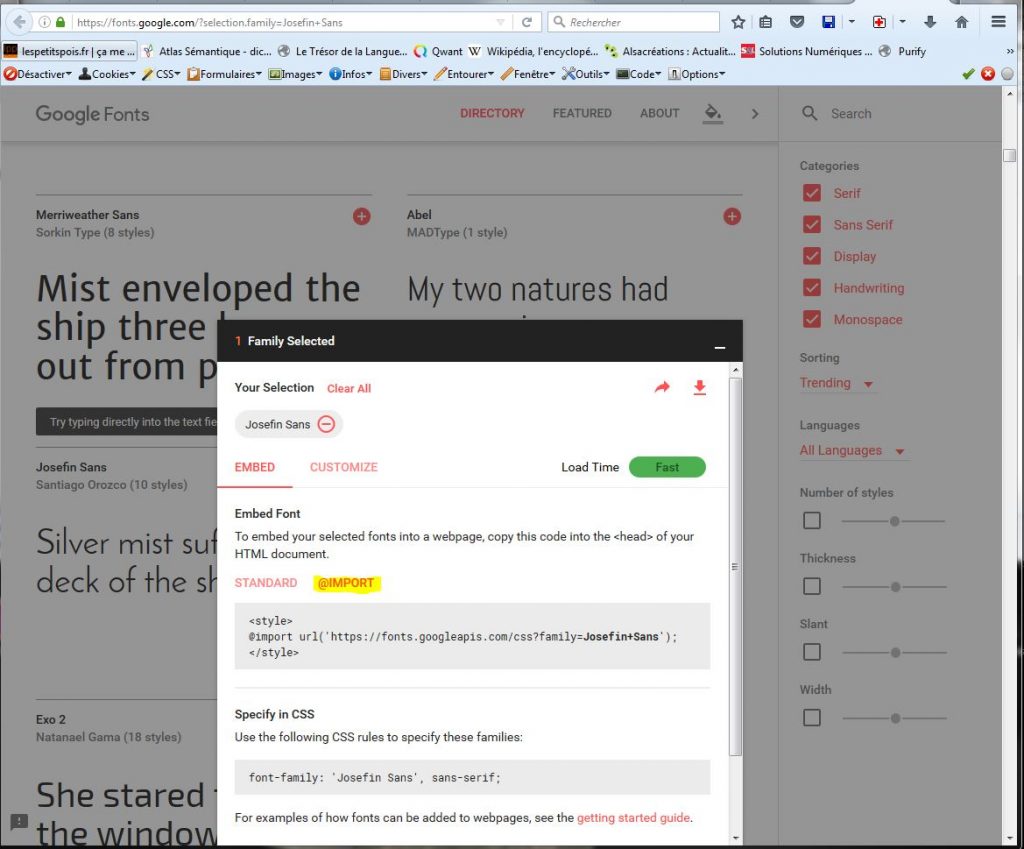The image size is (1024, 849).
Task: Add Abel font with plus icon
Action: tap(732, 216)
